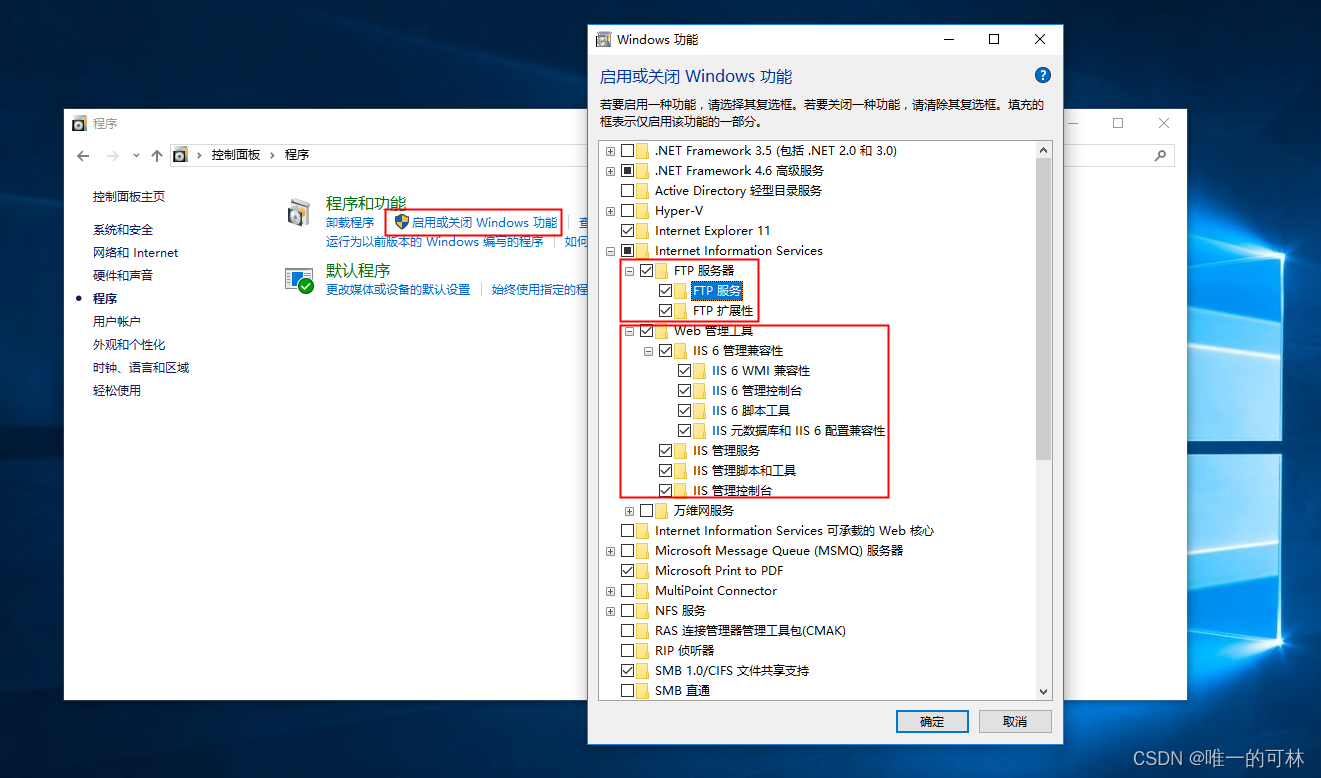Toggle SMB 1.0/CIFS 文件共享支持 checkbox
The image size is (1321, 778).
[x=628, y=671]
